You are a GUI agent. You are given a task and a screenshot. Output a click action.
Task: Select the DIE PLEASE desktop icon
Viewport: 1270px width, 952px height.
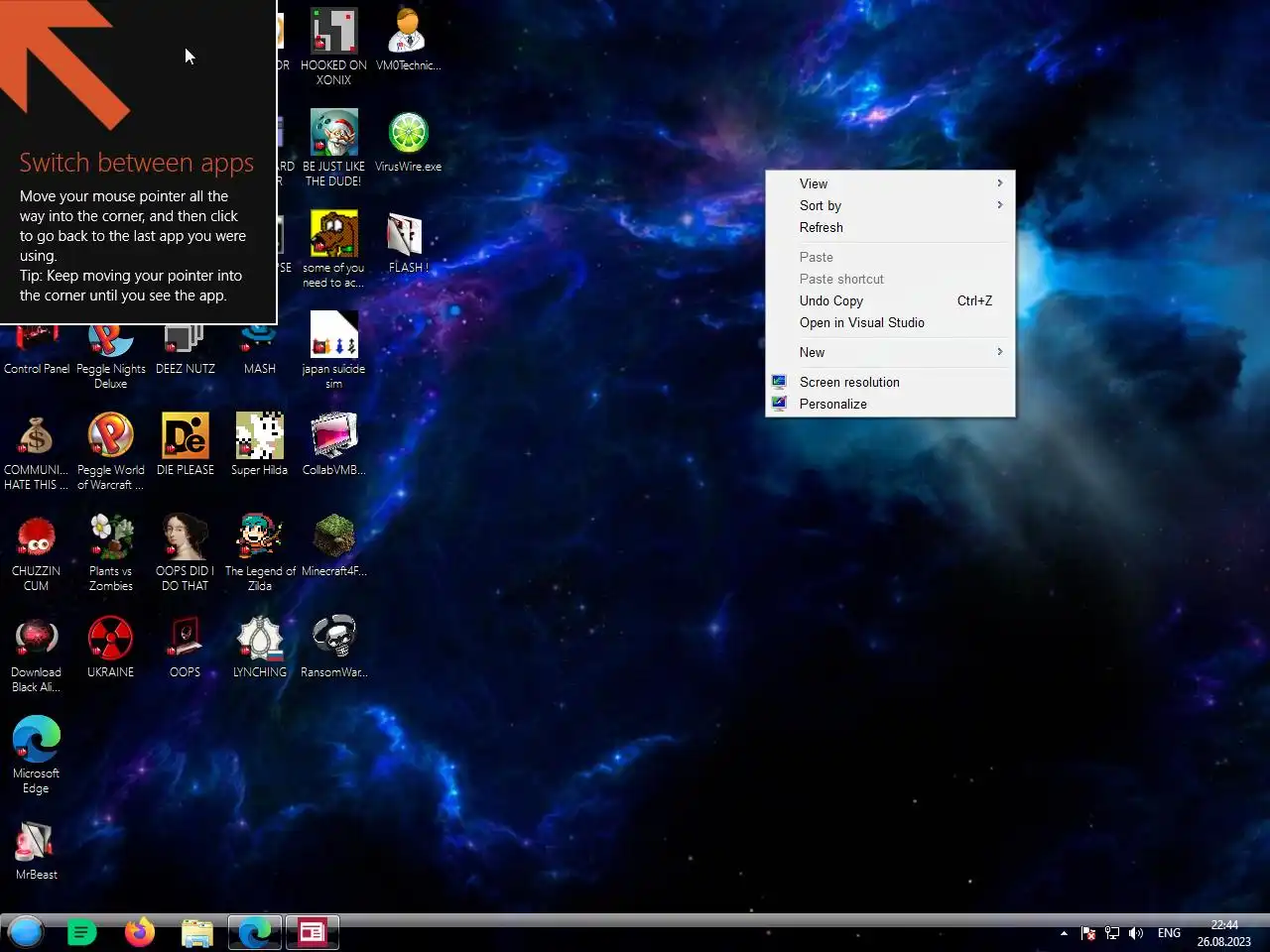pyautogui.click(x=186, y=444)
